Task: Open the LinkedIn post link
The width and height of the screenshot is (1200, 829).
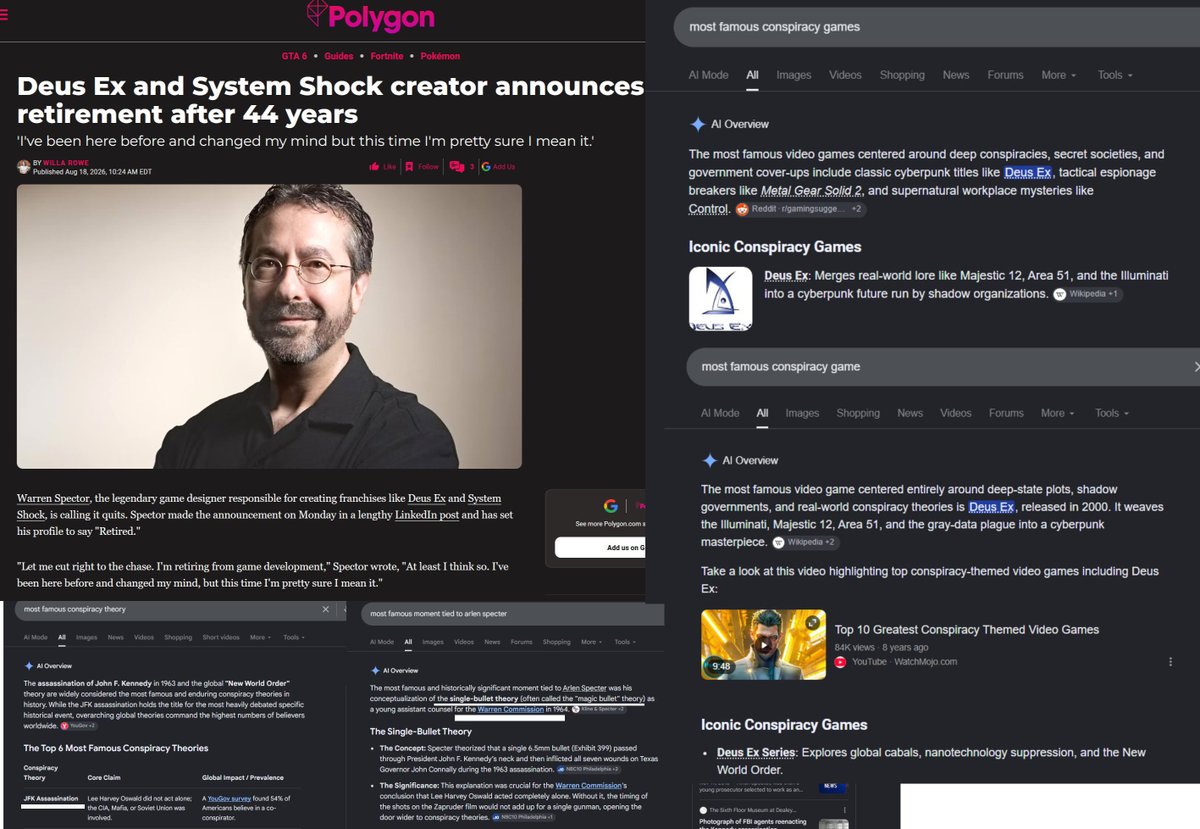Action: pyautogui.click(x=427, y=515)
